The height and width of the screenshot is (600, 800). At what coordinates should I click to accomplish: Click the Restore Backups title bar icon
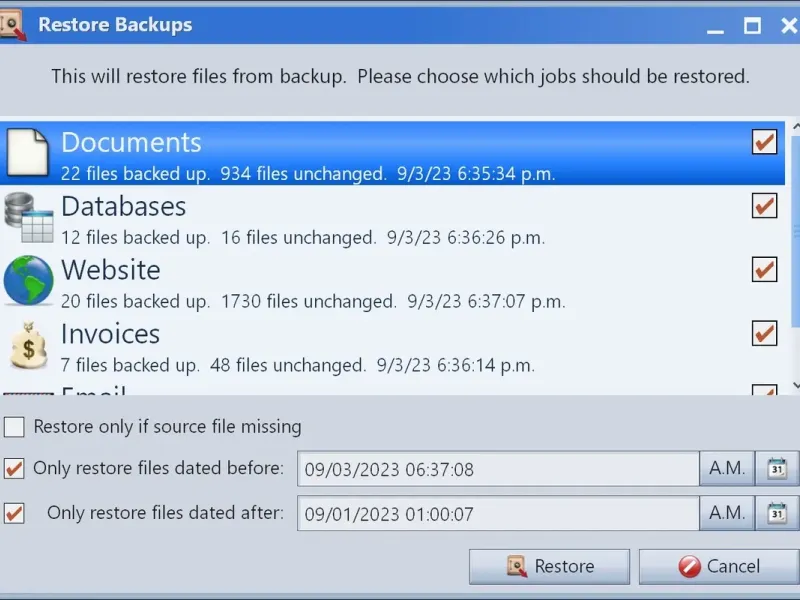[13, 25]
